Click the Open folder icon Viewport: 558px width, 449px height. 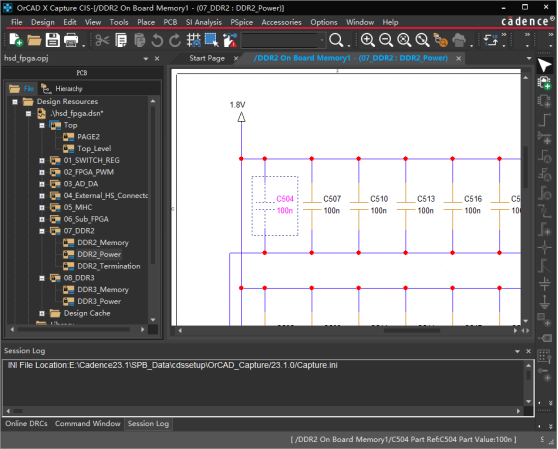click(34, 40)
